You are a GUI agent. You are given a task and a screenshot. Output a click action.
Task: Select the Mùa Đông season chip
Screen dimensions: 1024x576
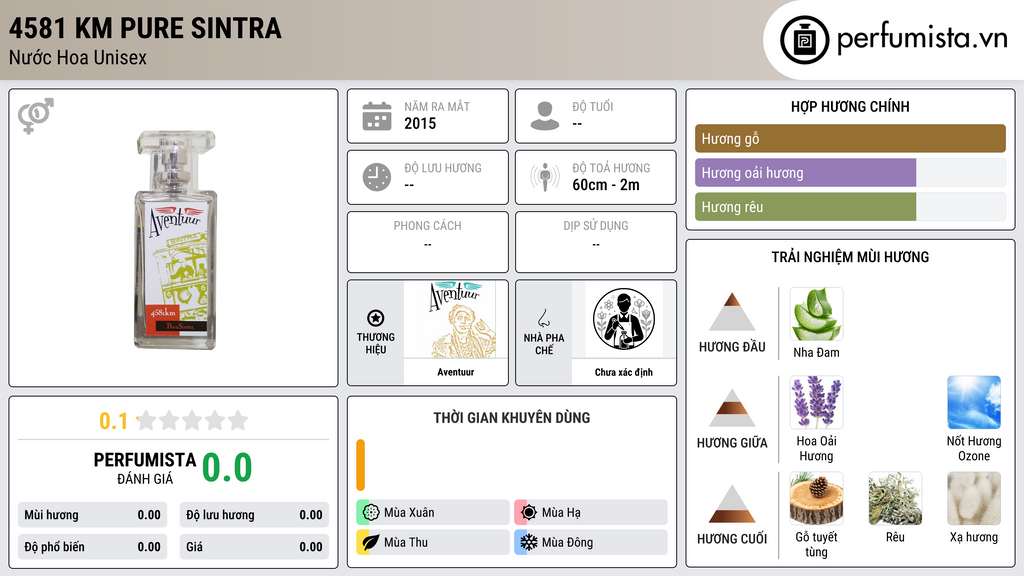click(x=591, y=542)
